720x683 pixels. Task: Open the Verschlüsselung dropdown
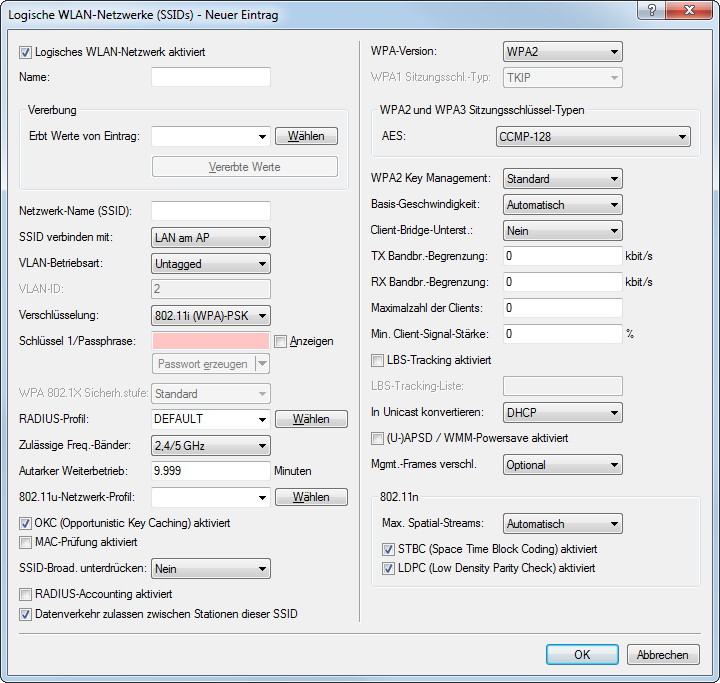211,315
